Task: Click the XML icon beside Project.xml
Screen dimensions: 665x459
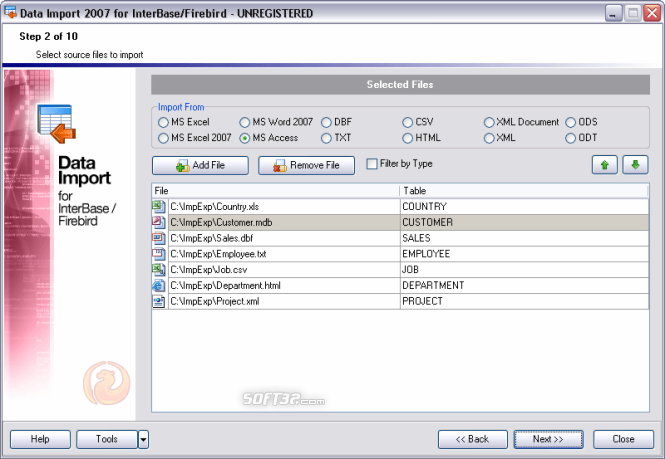Action: [159, 301]
